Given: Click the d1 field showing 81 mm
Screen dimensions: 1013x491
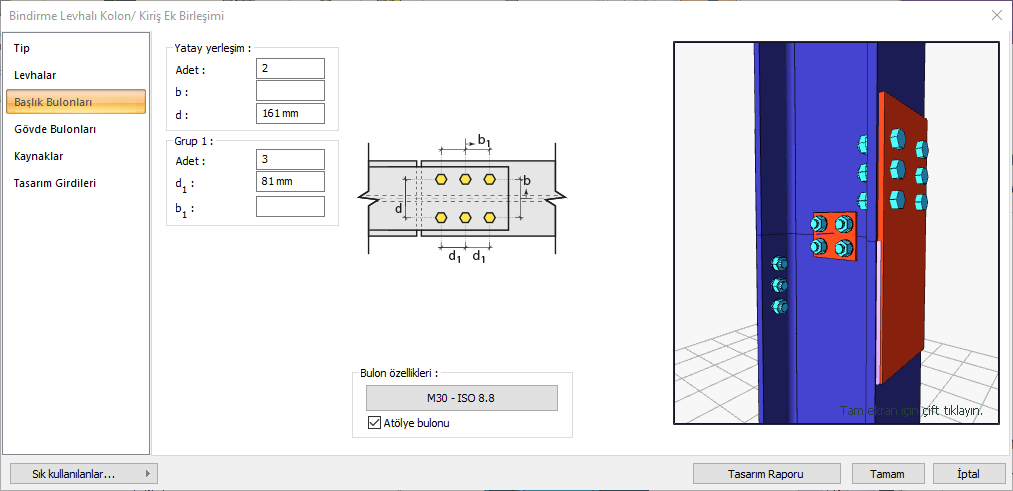Looking at the screenshot, I should click(290, 182).
